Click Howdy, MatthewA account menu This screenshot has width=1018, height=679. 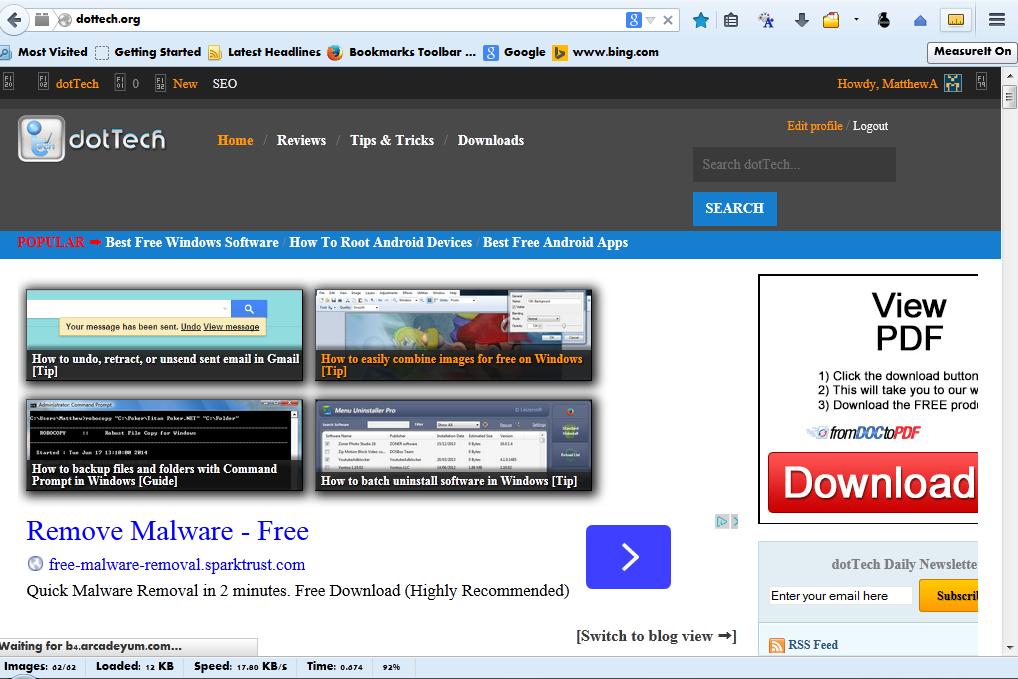tap(887, 83)
